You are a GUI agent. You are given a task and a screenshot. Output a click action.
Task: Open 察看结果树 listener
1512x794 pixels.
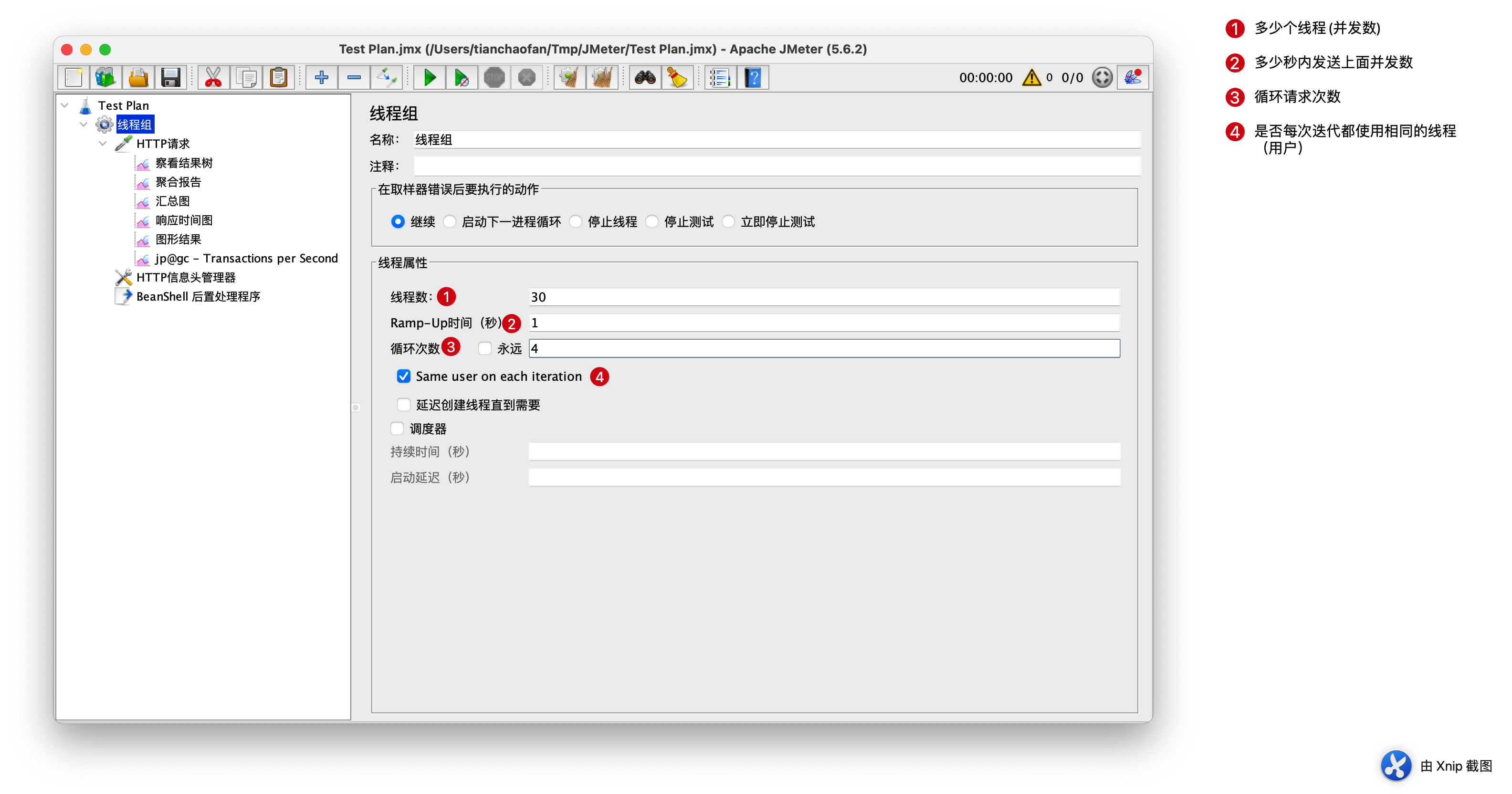tap(184, 163)
